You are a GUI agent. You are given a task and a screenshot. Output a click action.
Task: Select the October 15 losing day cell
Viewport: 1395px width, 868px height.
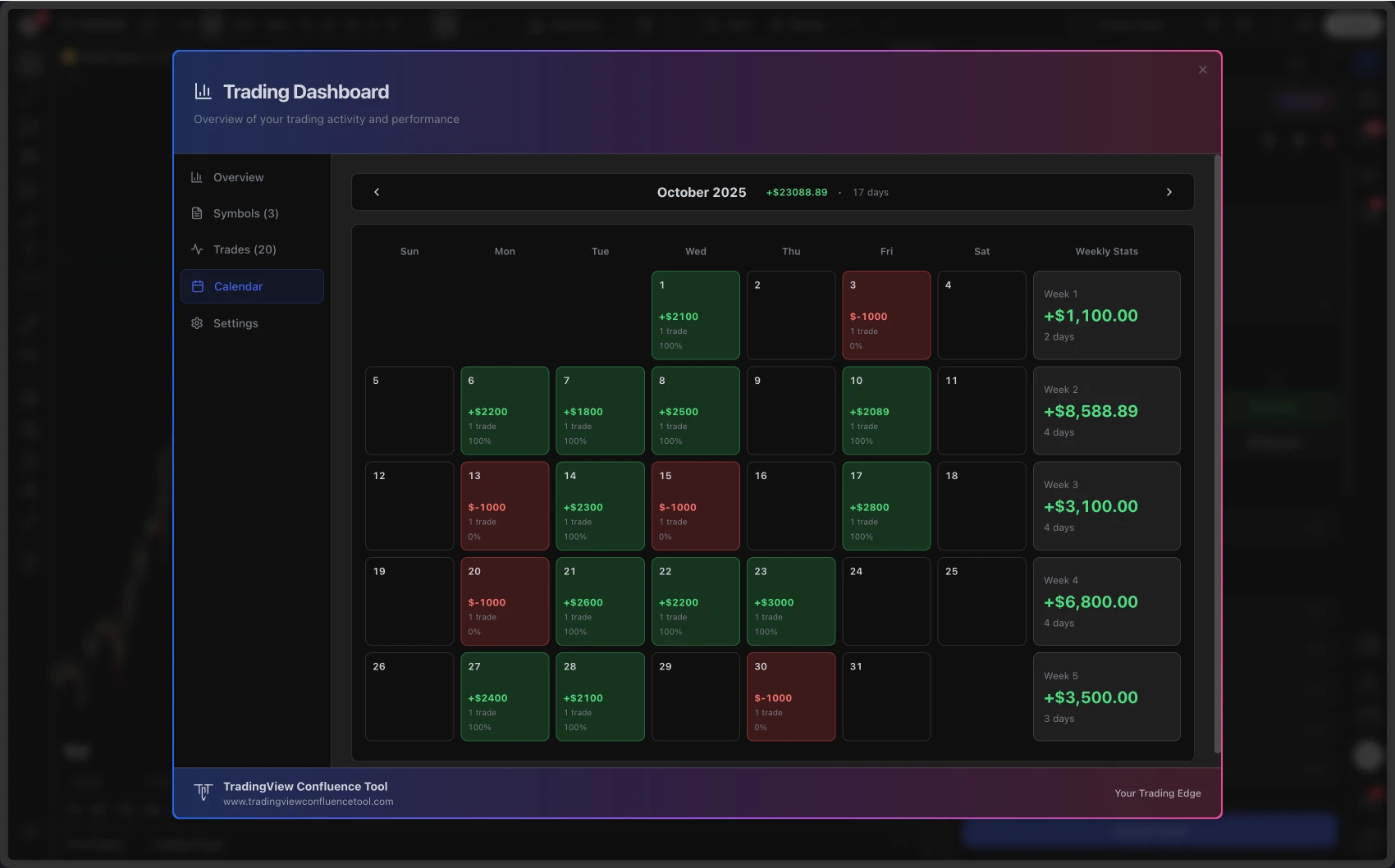coord(695,505)
